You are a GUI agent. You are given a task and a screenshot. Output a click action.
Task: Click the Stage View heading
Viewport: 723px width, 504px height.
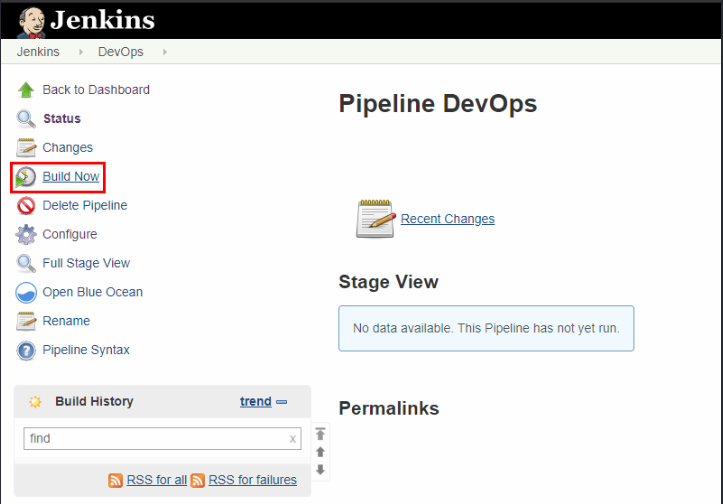click(x=388, y=282)
